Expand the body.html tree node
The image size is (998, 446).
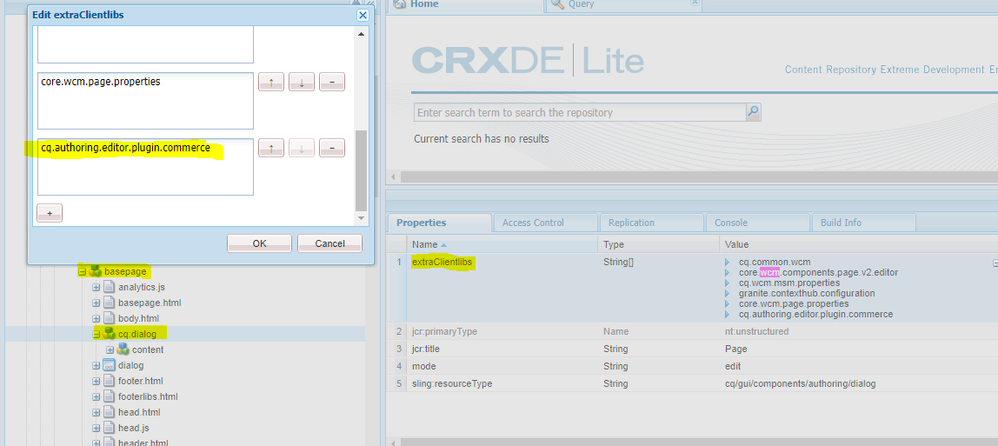coord(96,318)
